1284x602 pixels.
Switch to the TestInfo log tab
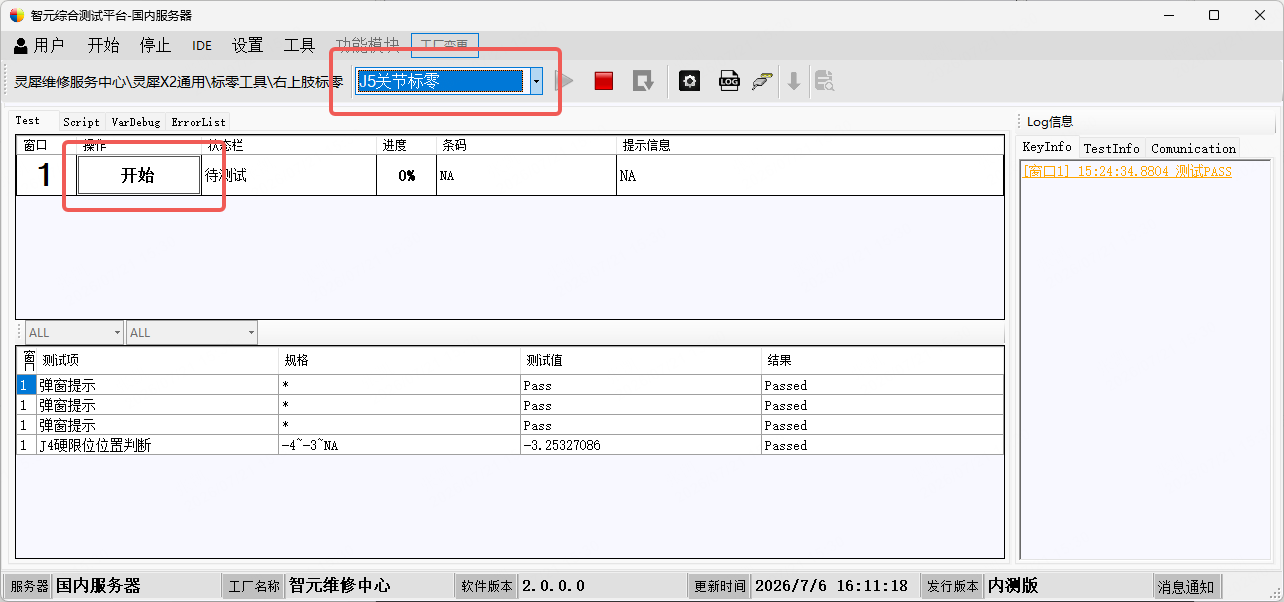point(1111,148)
